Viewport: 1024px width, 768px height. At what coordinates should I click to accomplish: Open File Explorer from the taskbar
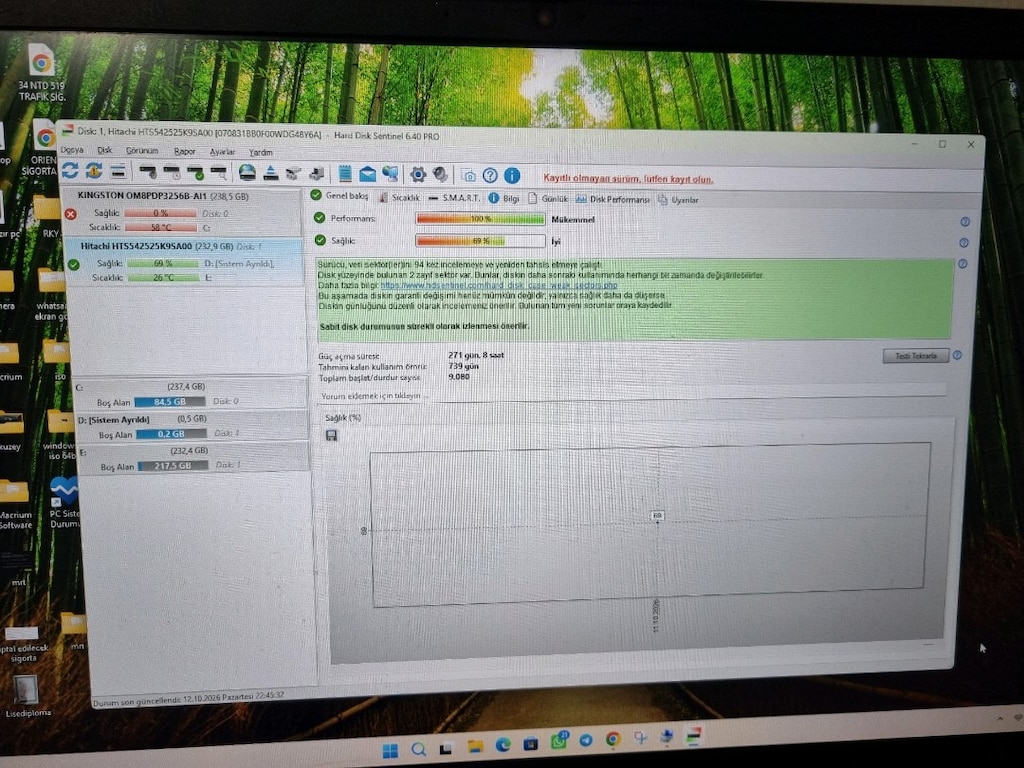coord(475,746)
